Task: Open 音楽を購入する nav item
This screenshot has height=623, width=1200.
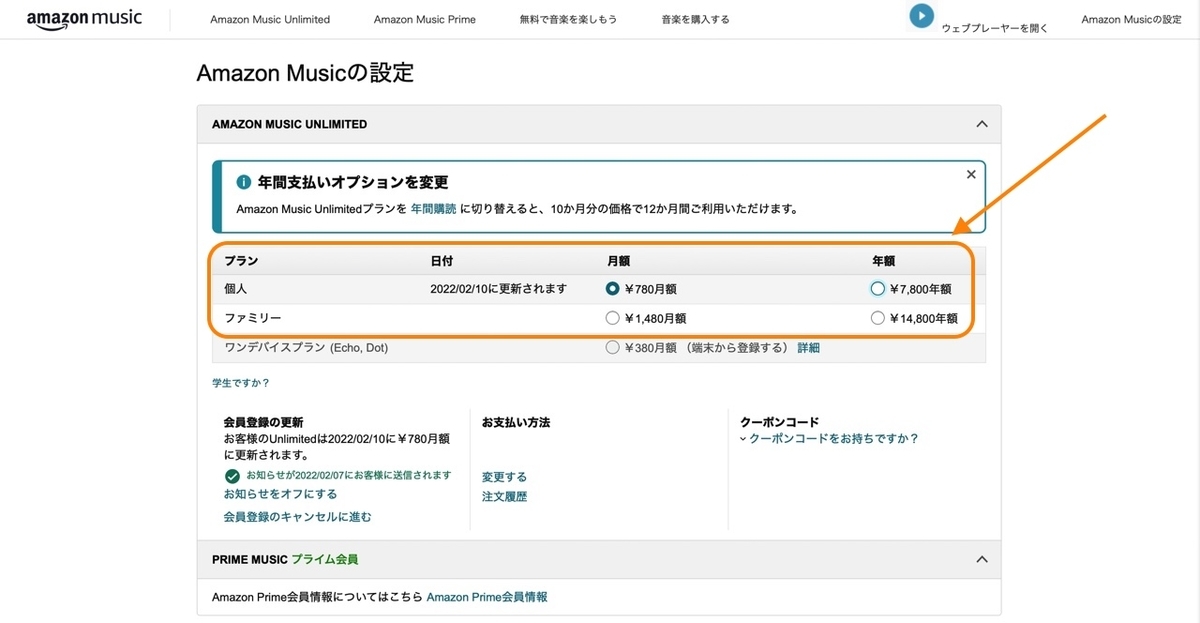Action: 695,19
